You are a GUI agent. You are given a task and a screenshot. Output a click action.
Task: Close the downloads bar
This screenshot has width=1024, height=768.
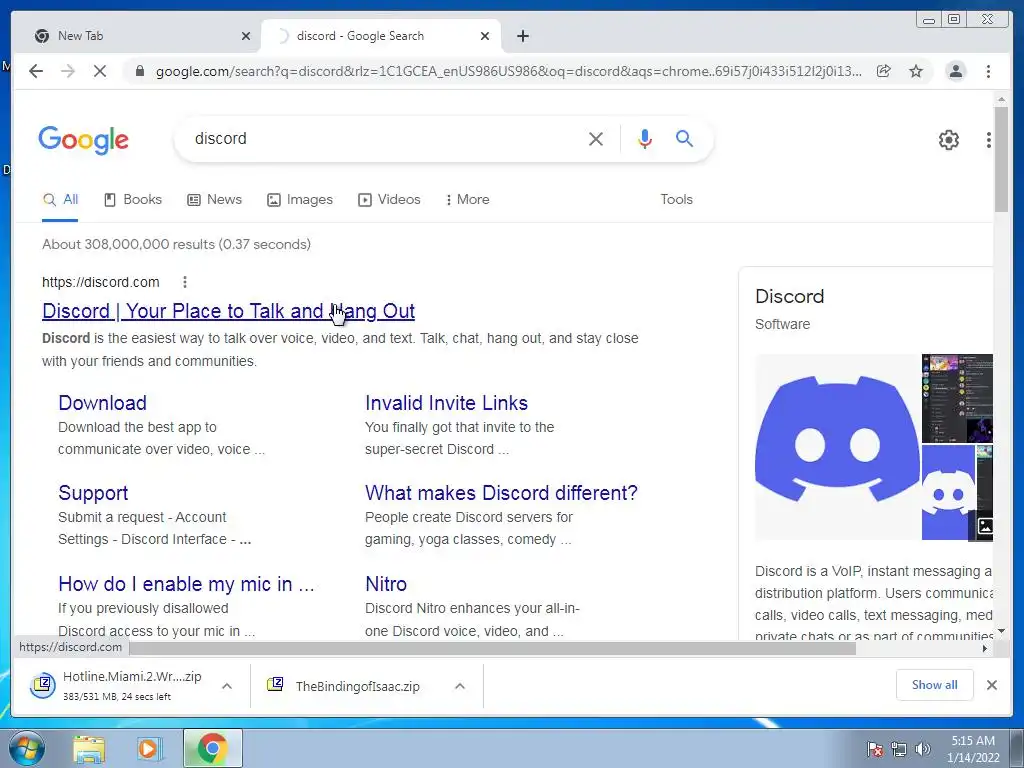click(991, 685)
